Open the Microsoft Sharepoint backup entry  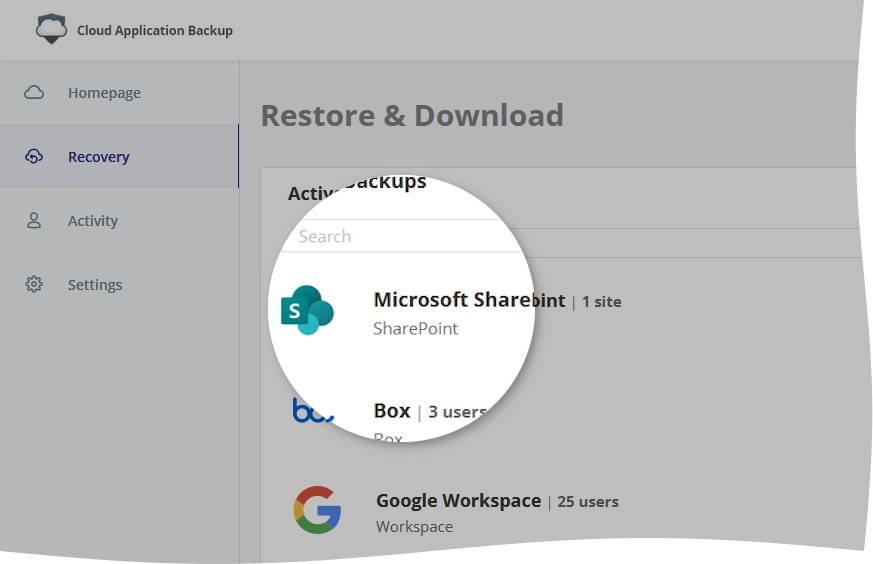coord(469,300)
